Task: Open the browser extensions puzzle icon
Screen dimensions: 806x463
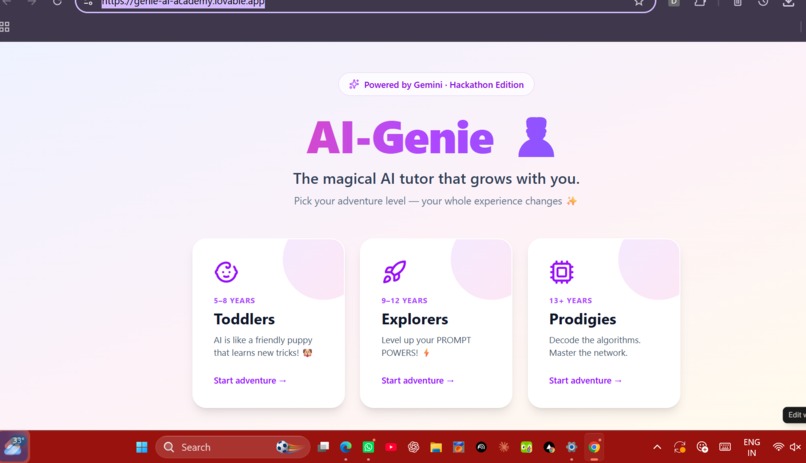Action: pos(700,3)
